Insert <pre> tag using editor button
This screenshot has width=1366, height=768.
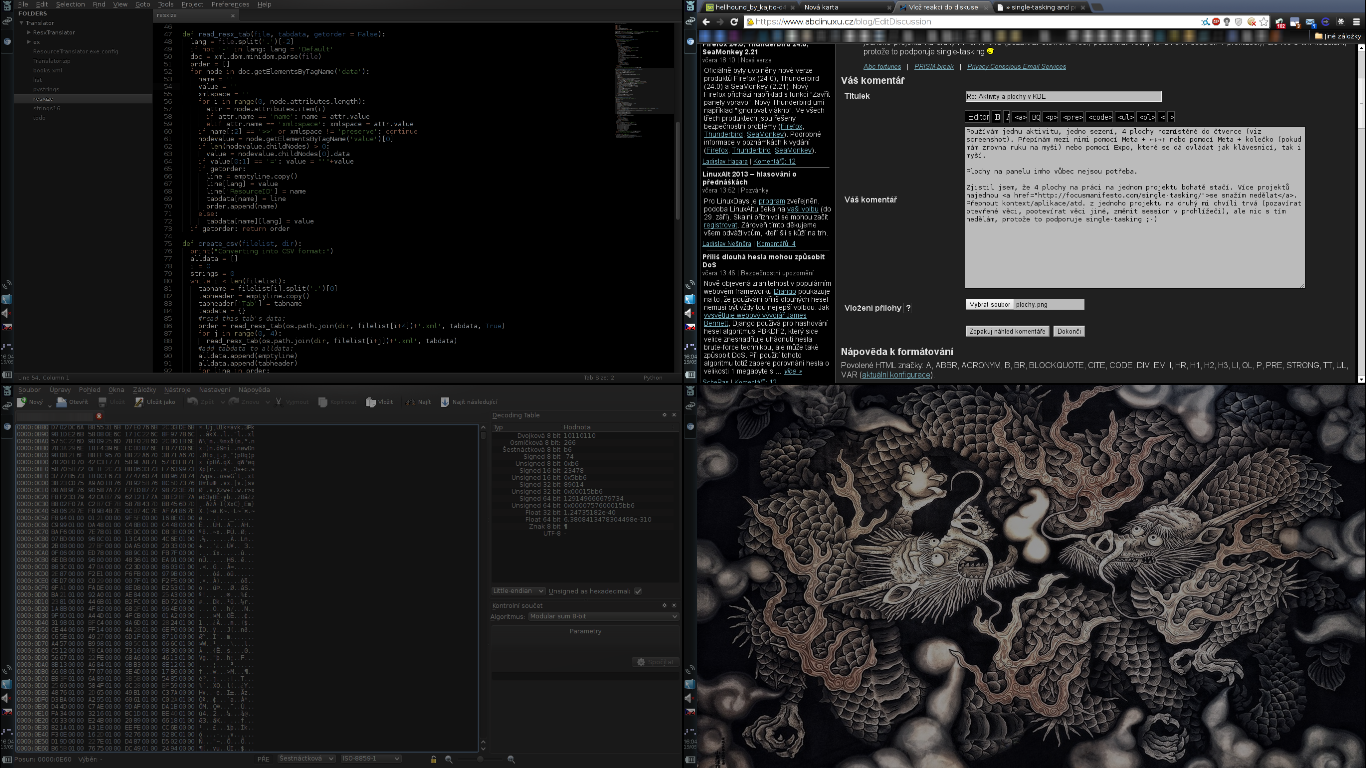point(1072,117)
